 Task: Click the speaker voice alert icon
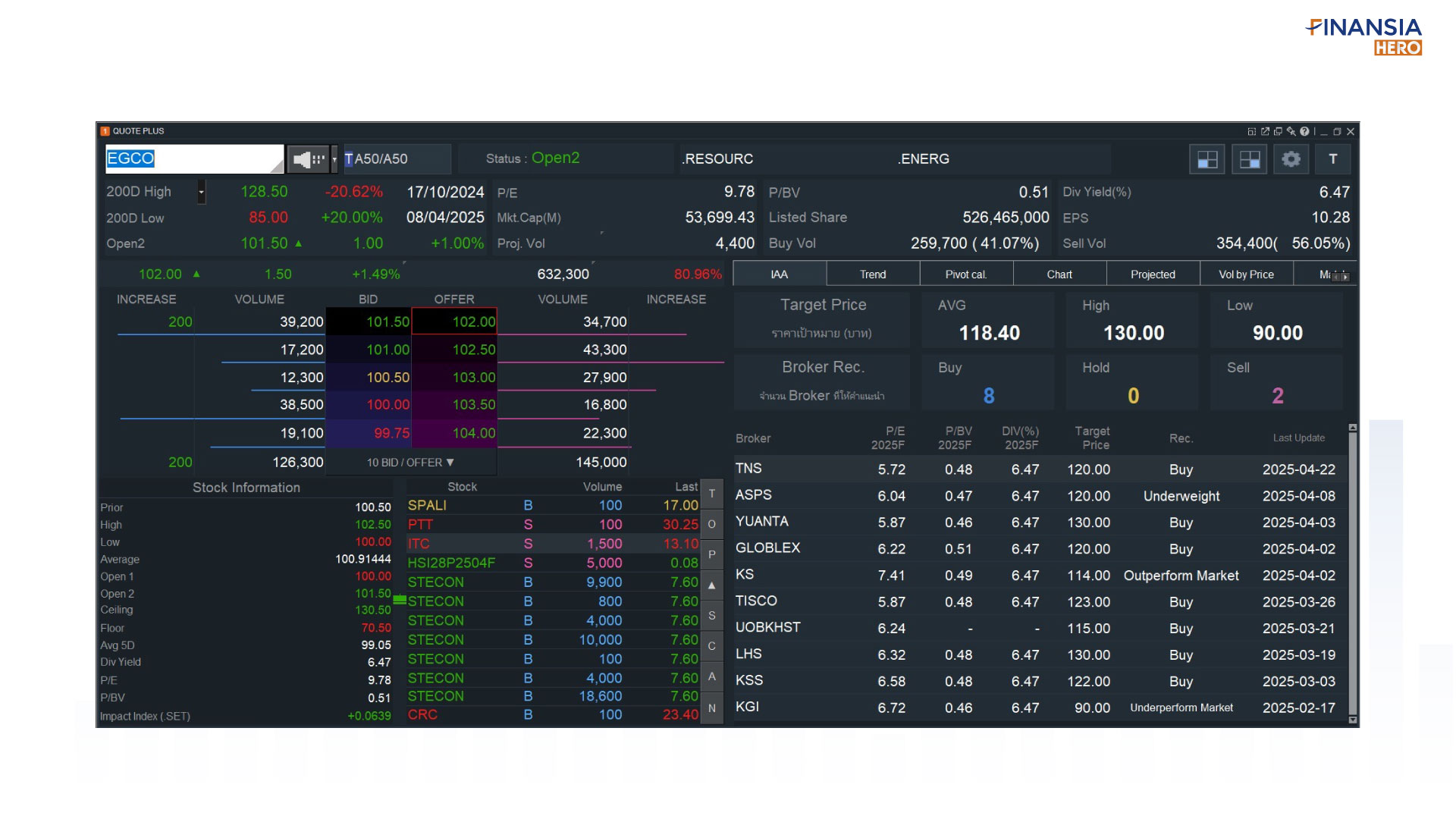point(308,159)
